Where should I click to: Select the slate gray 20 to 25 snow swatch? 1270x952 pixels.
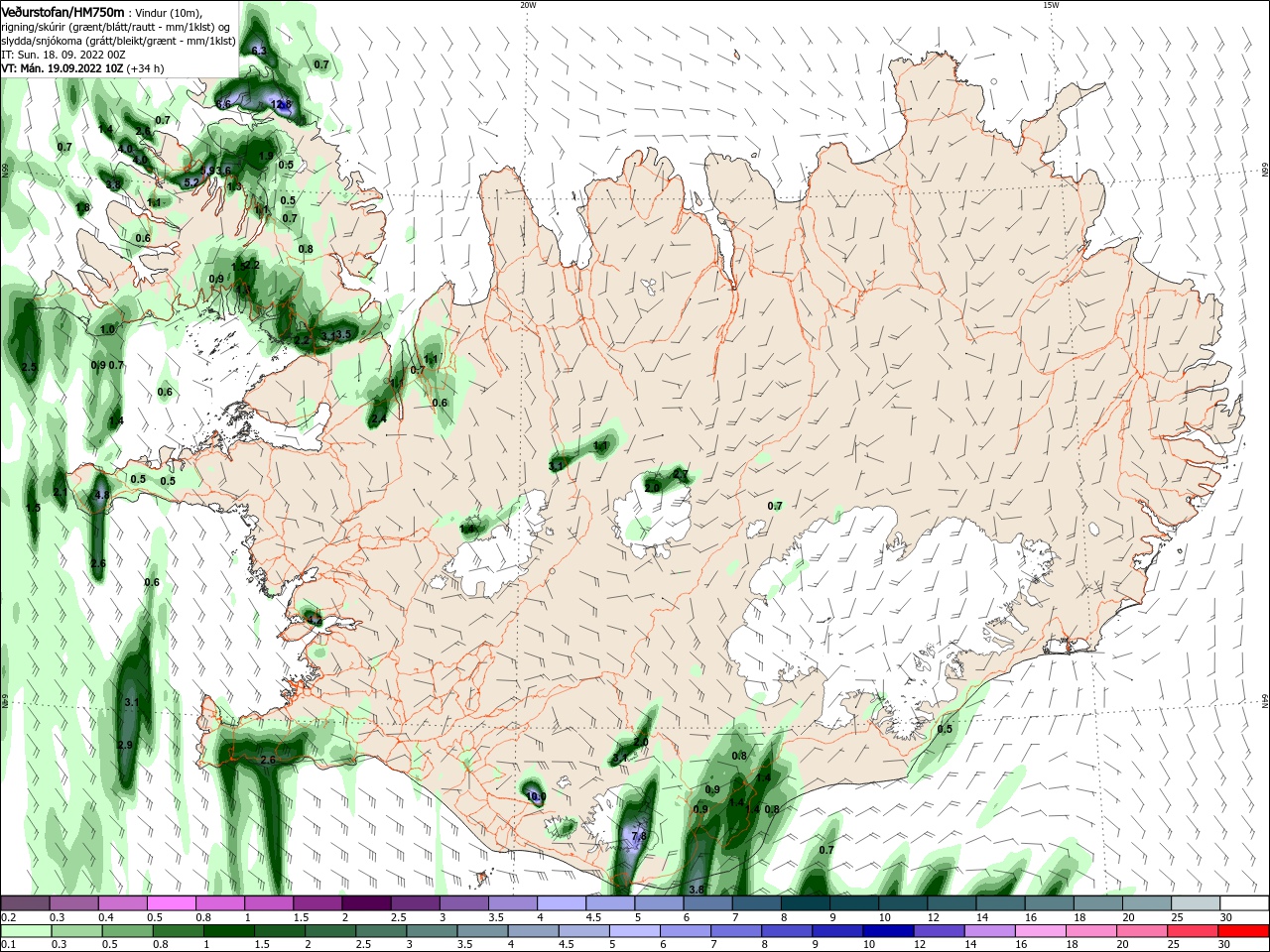1145,903
